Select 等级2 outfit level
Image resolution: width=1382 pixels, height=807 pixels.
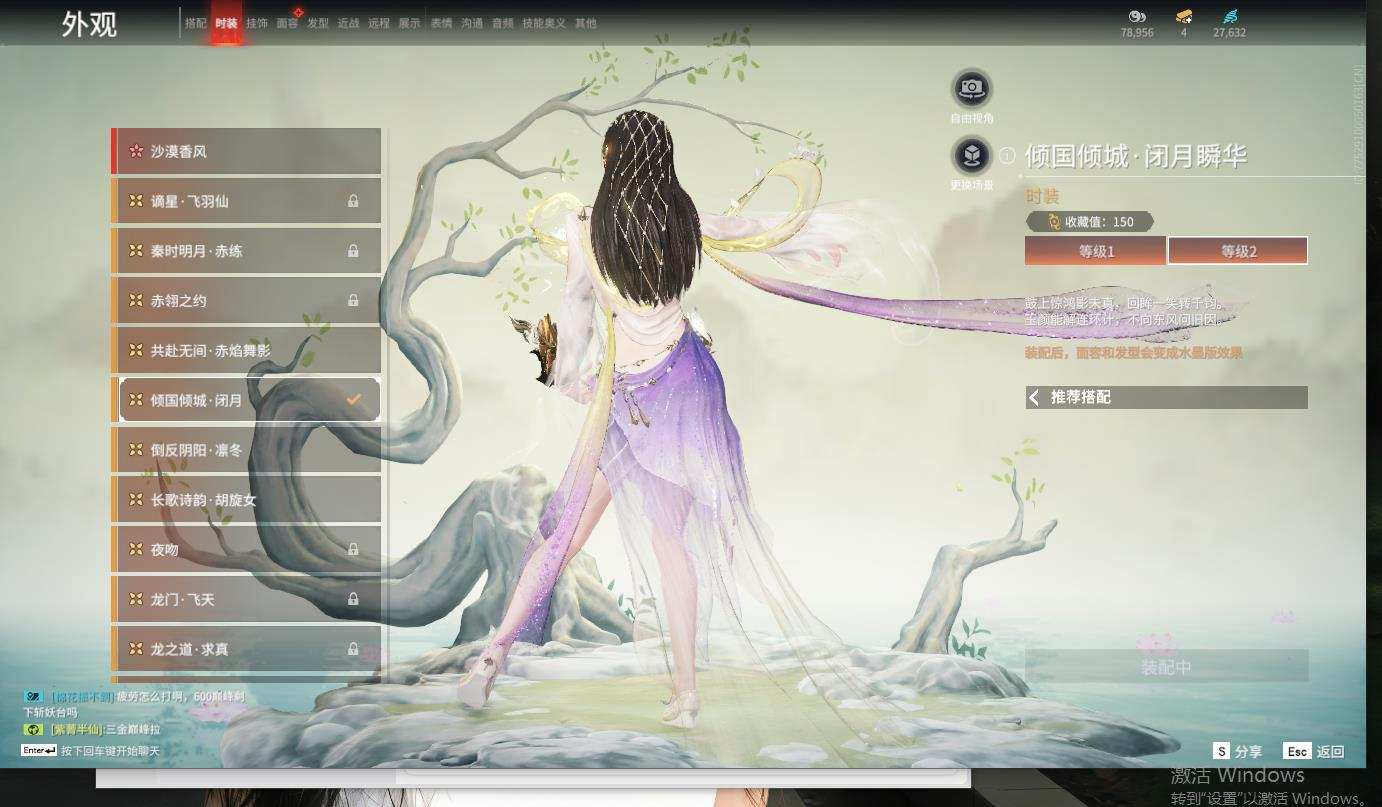1238,251
